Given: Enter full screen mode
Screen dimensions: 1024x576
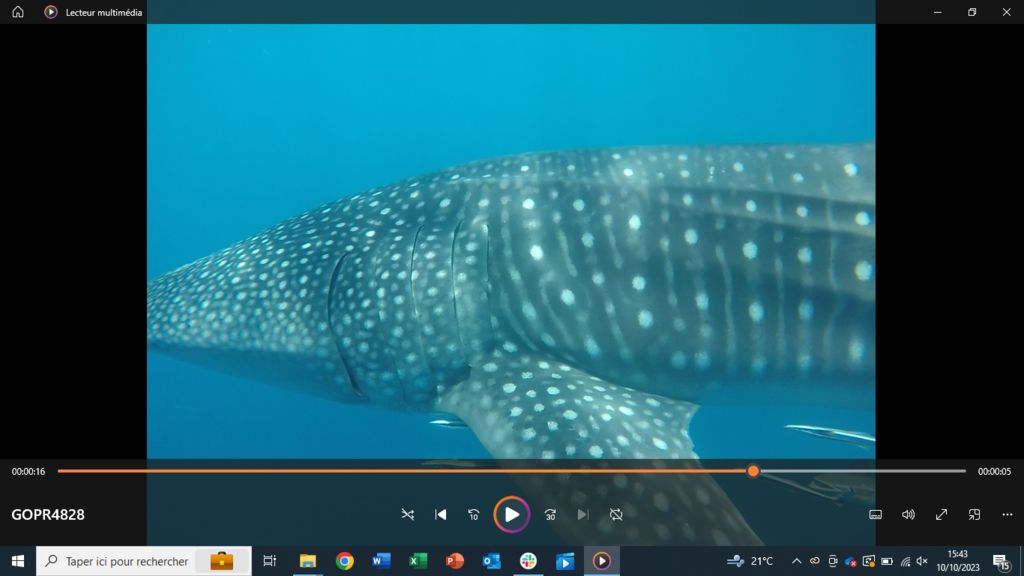Looking at the screenshot, I should click(941, 515).
